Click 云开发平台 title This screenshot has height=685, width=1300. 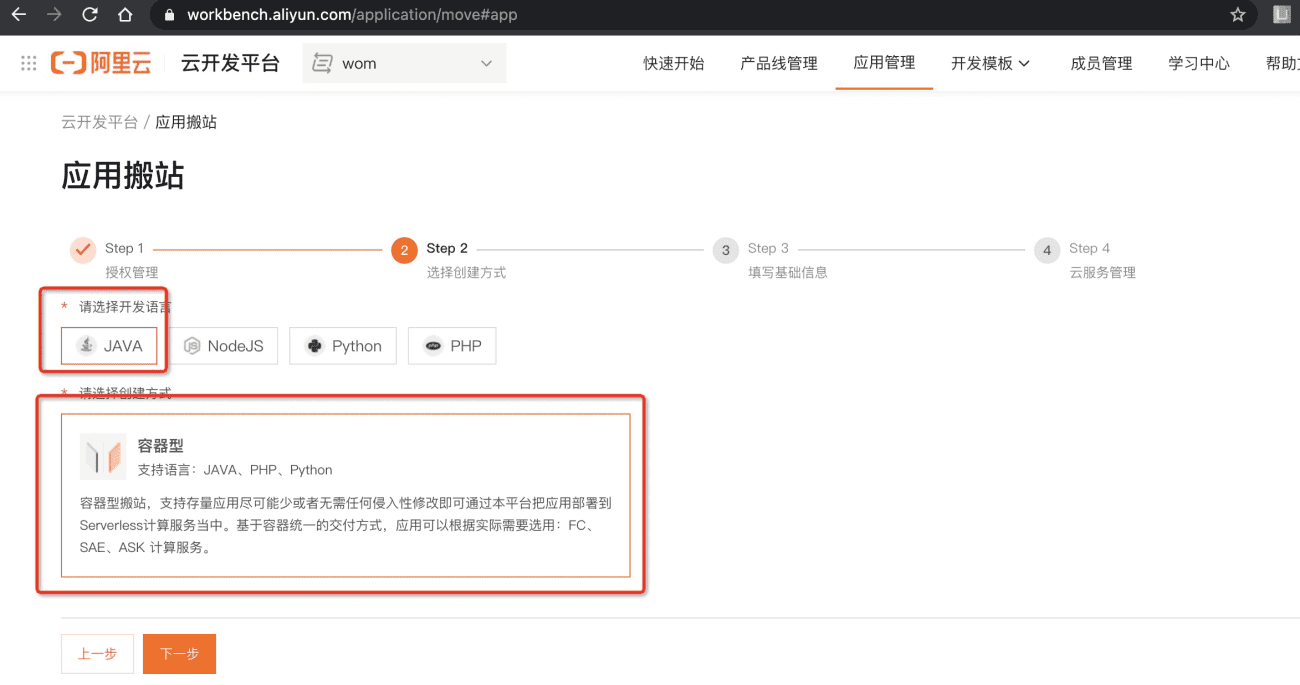tap(230, 63)
